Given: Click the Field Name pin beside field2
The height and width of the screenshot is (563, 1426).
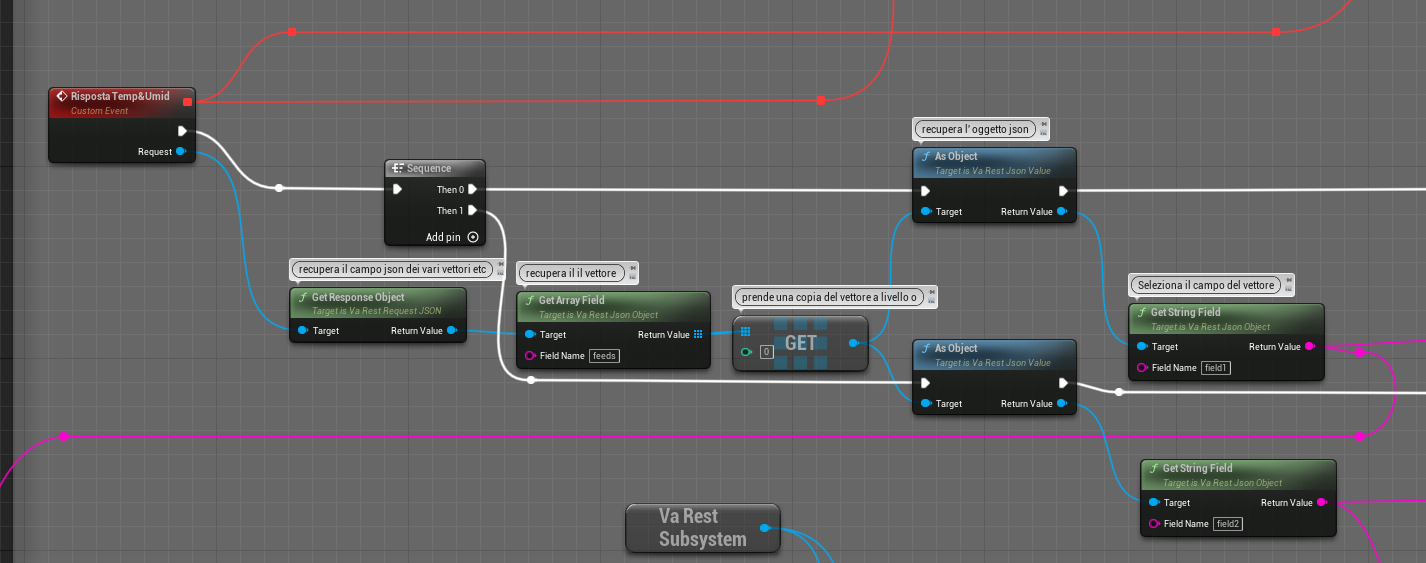Looking at the screenshot, I should click(1155, 523).
